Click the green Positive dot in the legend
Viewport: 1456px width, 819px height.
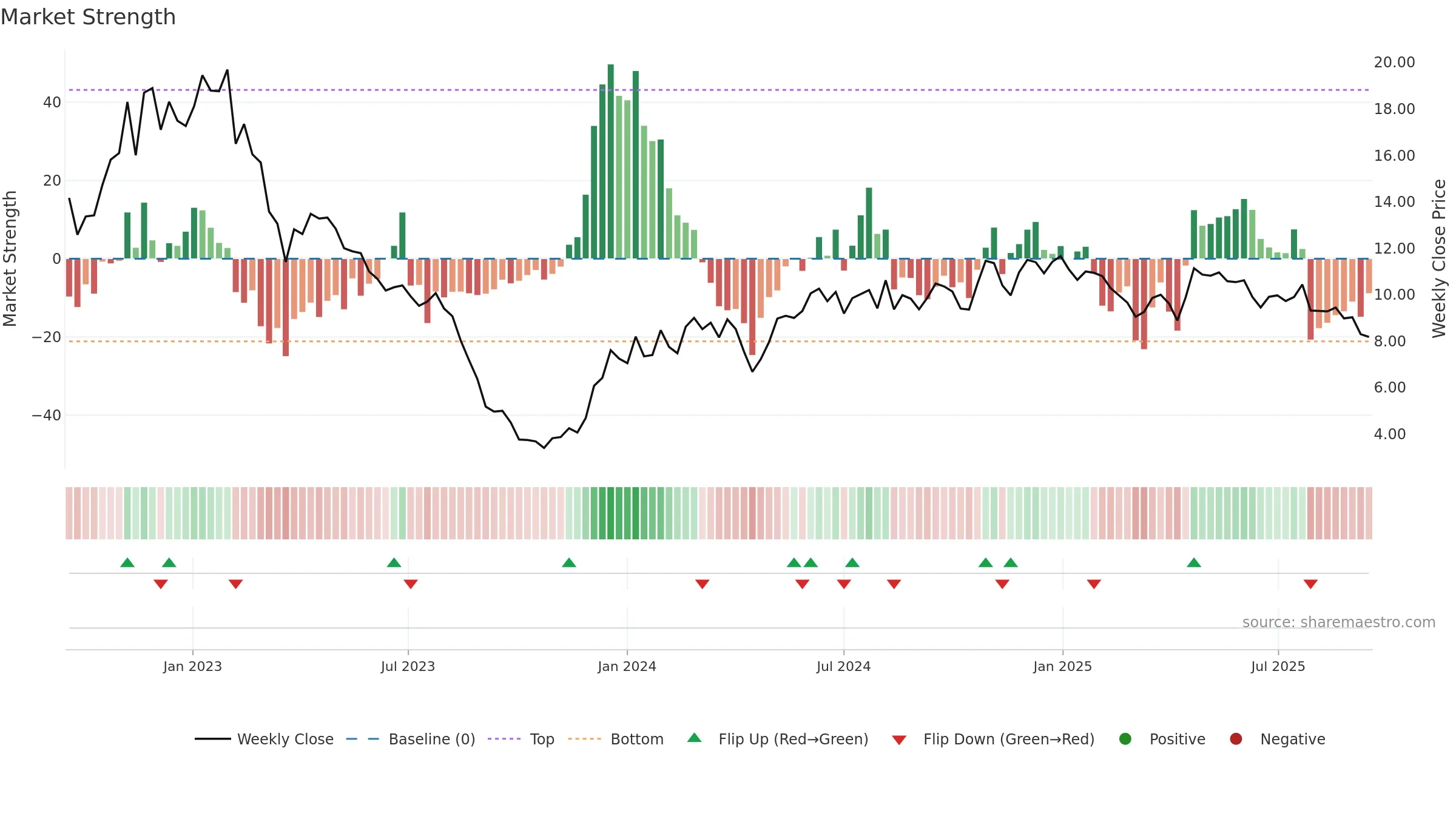(x=1125, y=739)
